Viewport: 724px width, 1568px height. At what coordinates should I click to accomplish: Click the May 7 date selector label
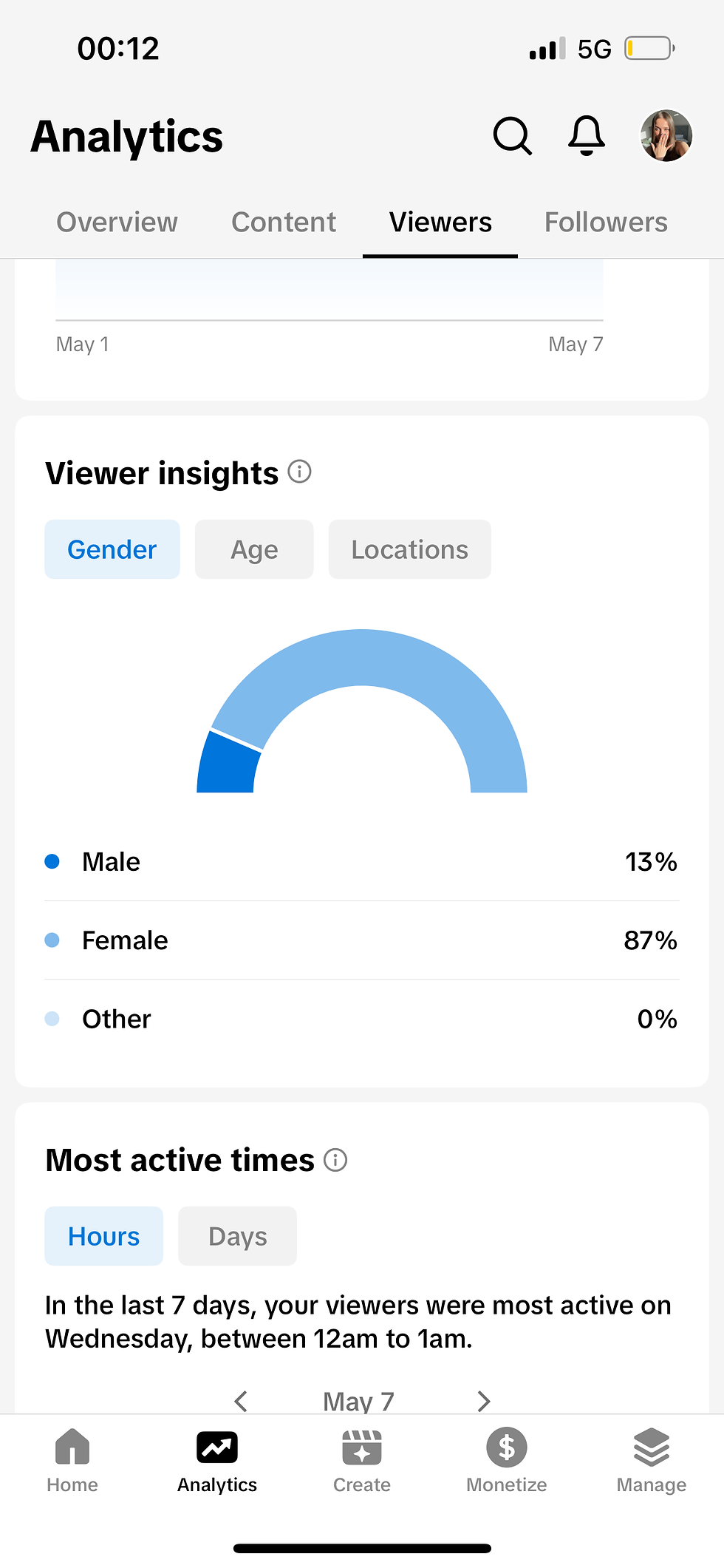point(359,1400)
